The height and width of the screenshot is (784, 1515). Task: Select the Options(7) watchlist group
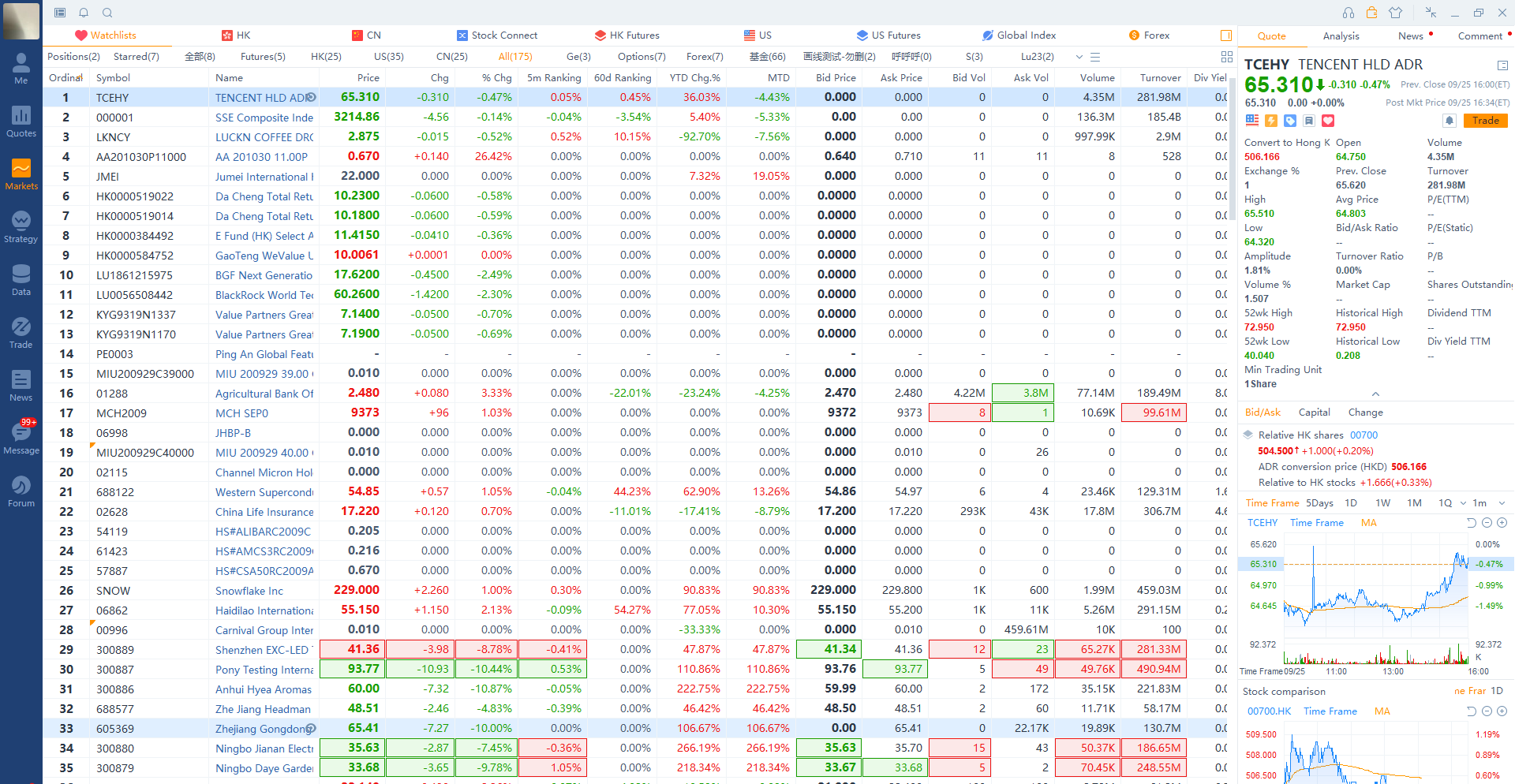642,57
